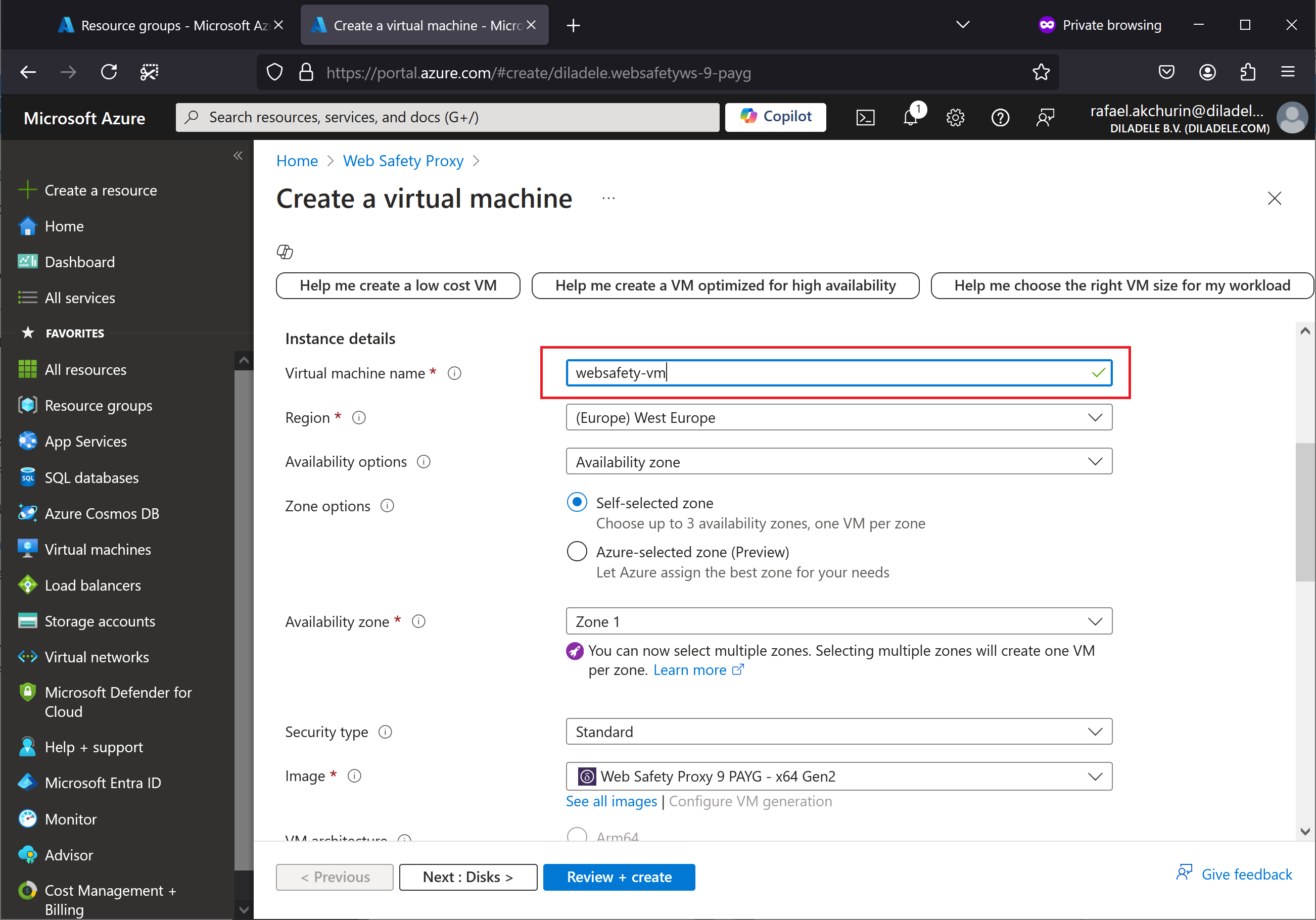Open Firefox account icon
Viewport: 1316px width, 920px height.
point(1207,72)
